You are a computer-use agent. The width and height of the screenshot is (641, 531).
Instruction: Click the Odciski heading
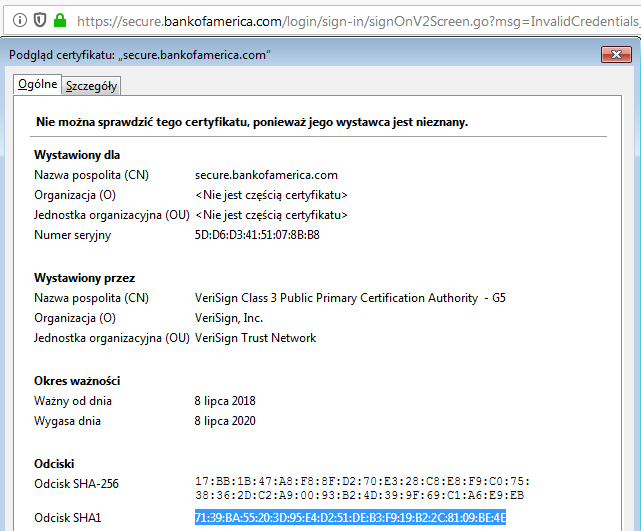[54, 464]
